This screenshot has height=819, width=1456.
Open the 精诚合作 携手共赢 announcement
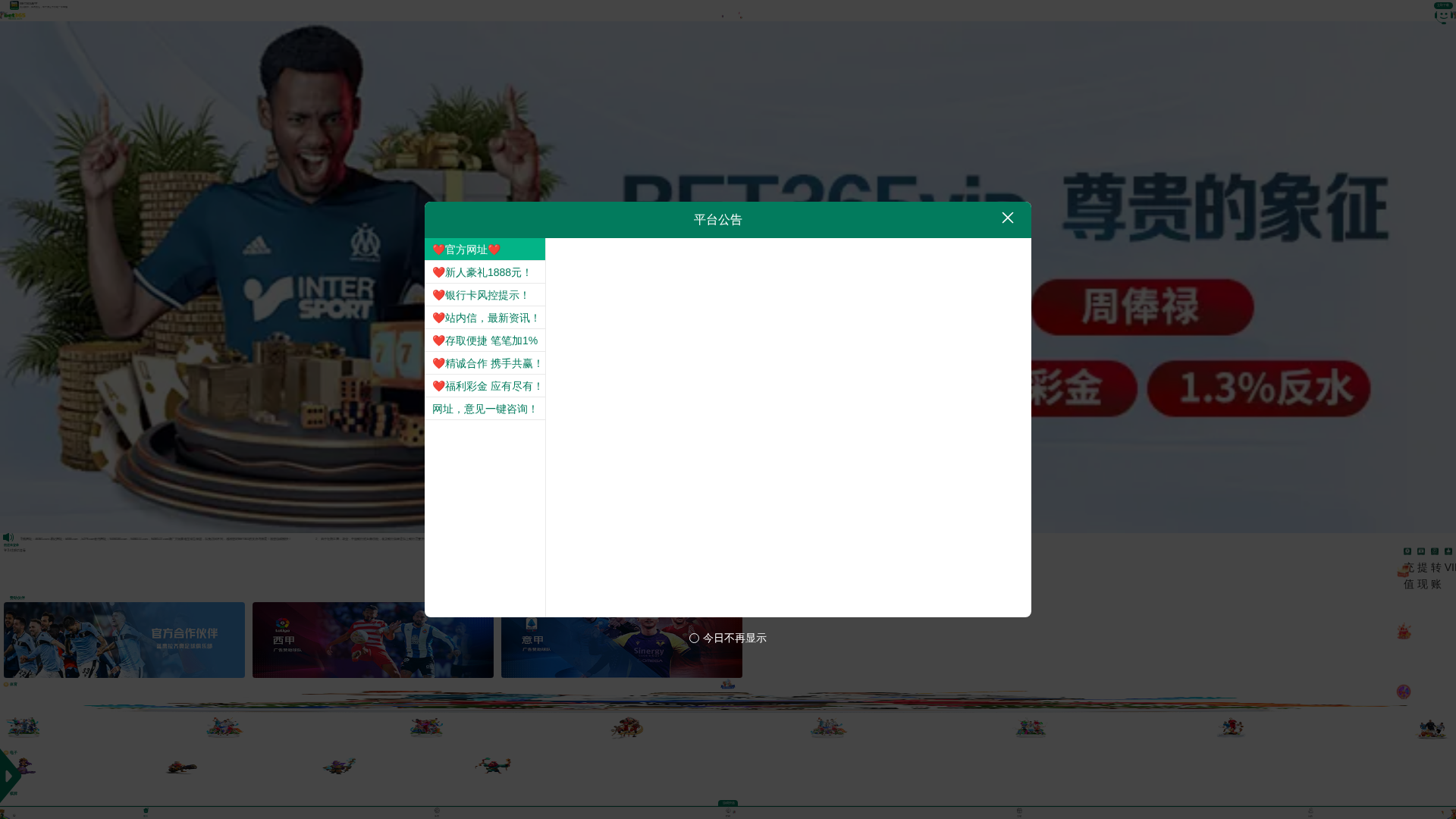point(485,363)
